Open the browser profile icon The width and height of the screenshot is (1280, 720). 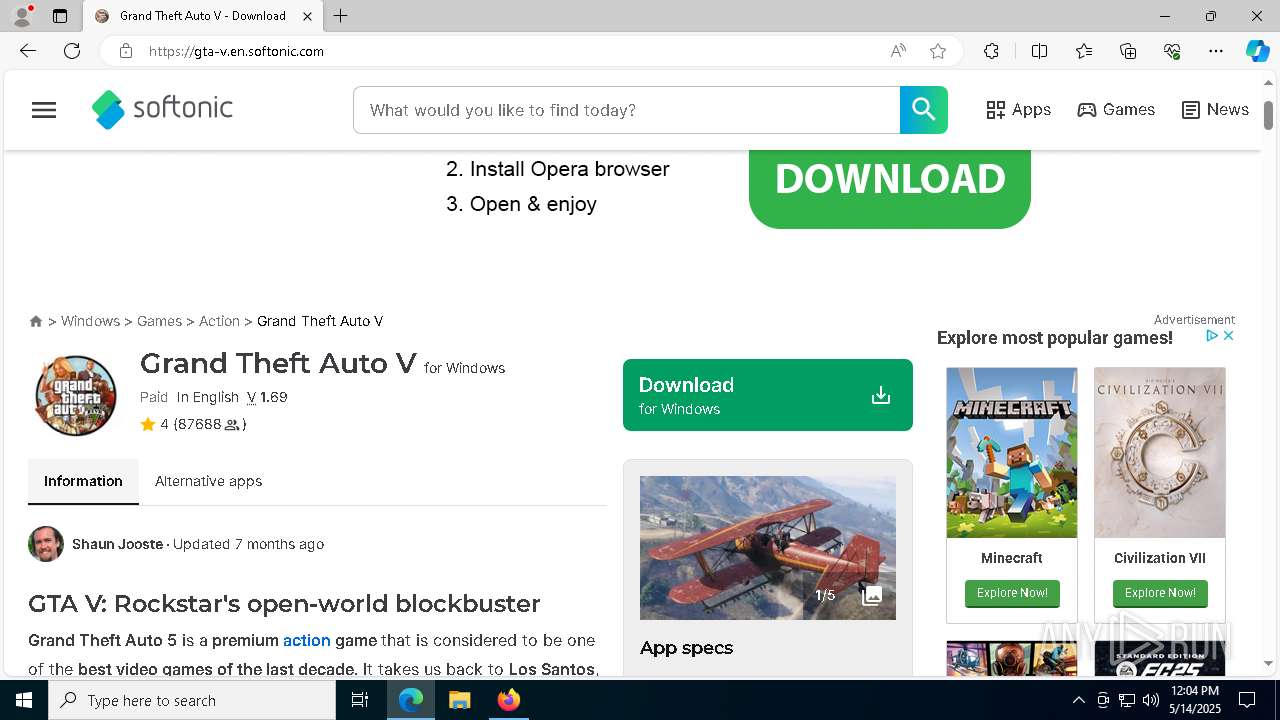point(22,16)
